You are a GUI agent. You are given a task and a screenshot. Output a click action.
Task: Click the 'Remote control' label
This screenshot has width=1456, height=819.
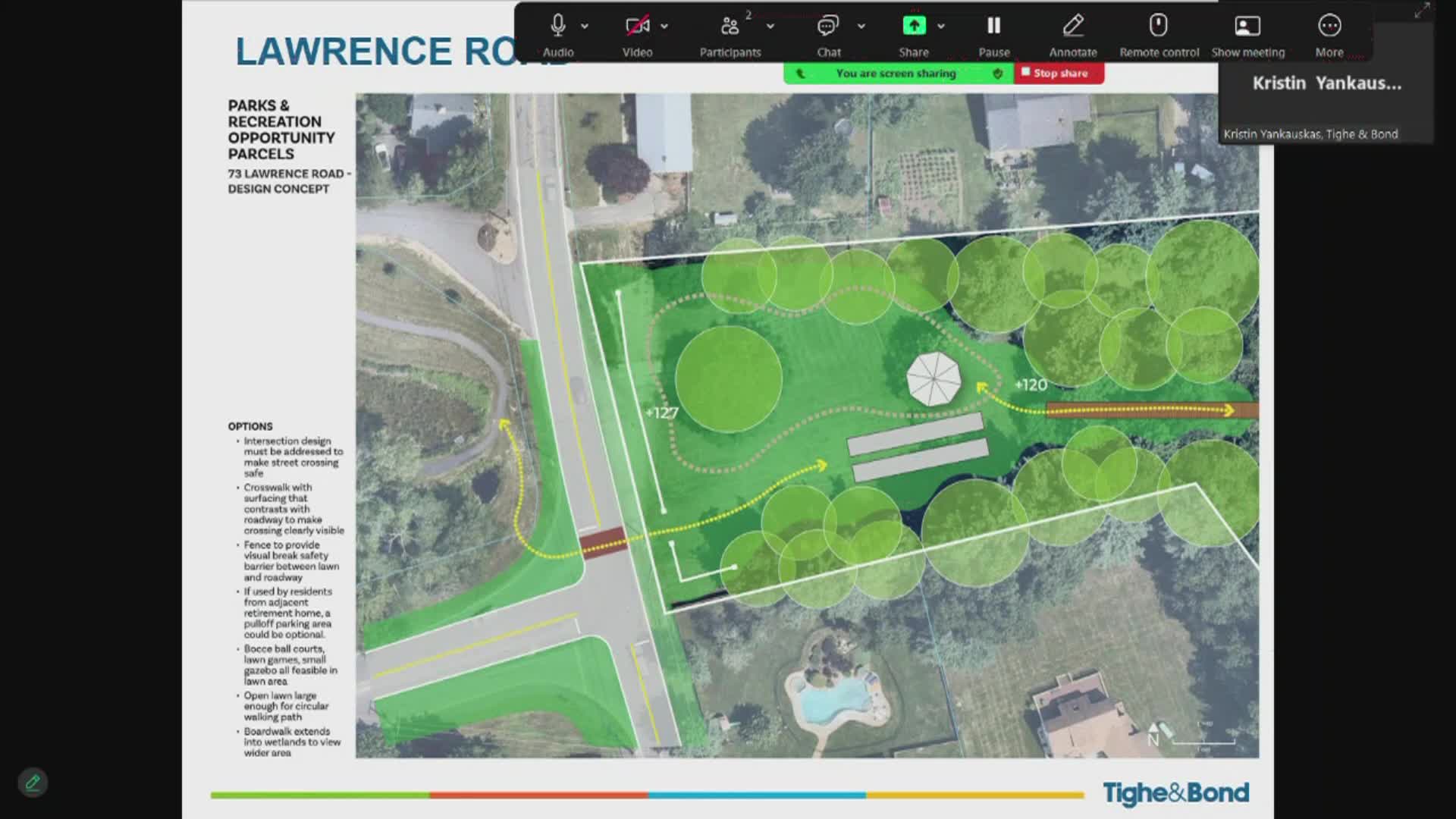(x=1159, y=52)
